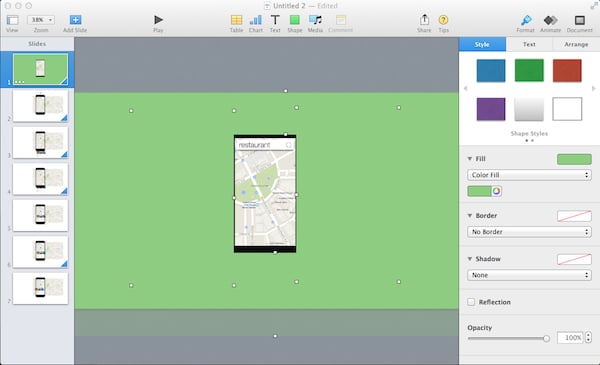Open the Format inspector

(x=526, y=20)
